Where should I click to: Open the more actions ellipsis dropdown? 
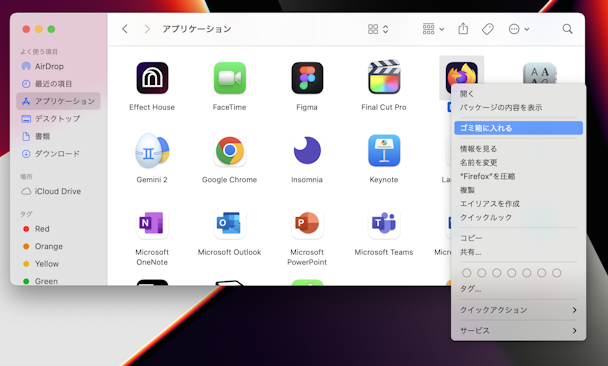(519, 29)
